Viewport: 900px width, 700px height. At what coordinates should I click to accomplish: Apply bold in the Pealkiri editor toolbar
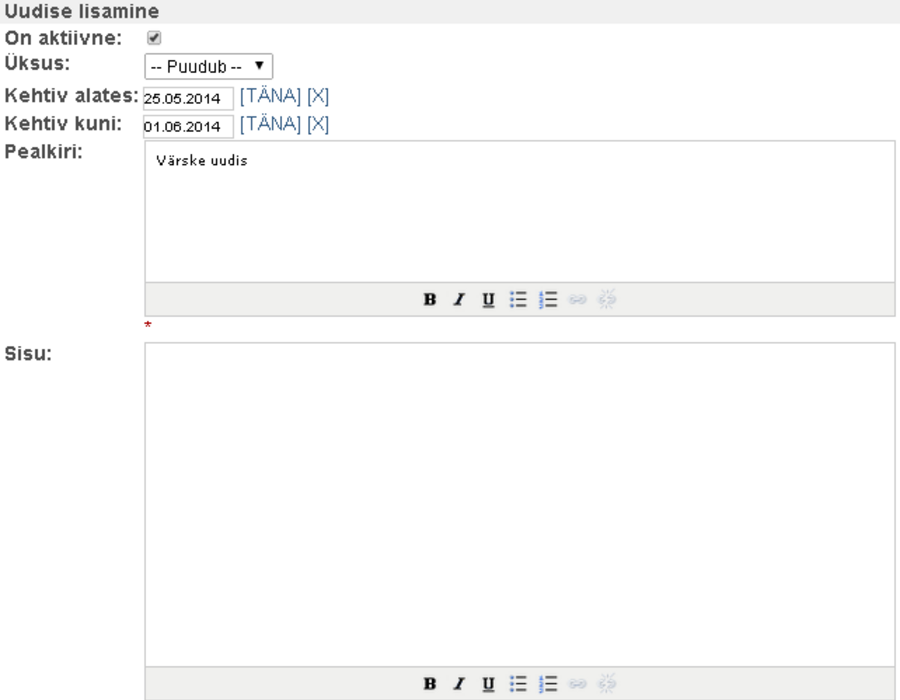point(429,300)
